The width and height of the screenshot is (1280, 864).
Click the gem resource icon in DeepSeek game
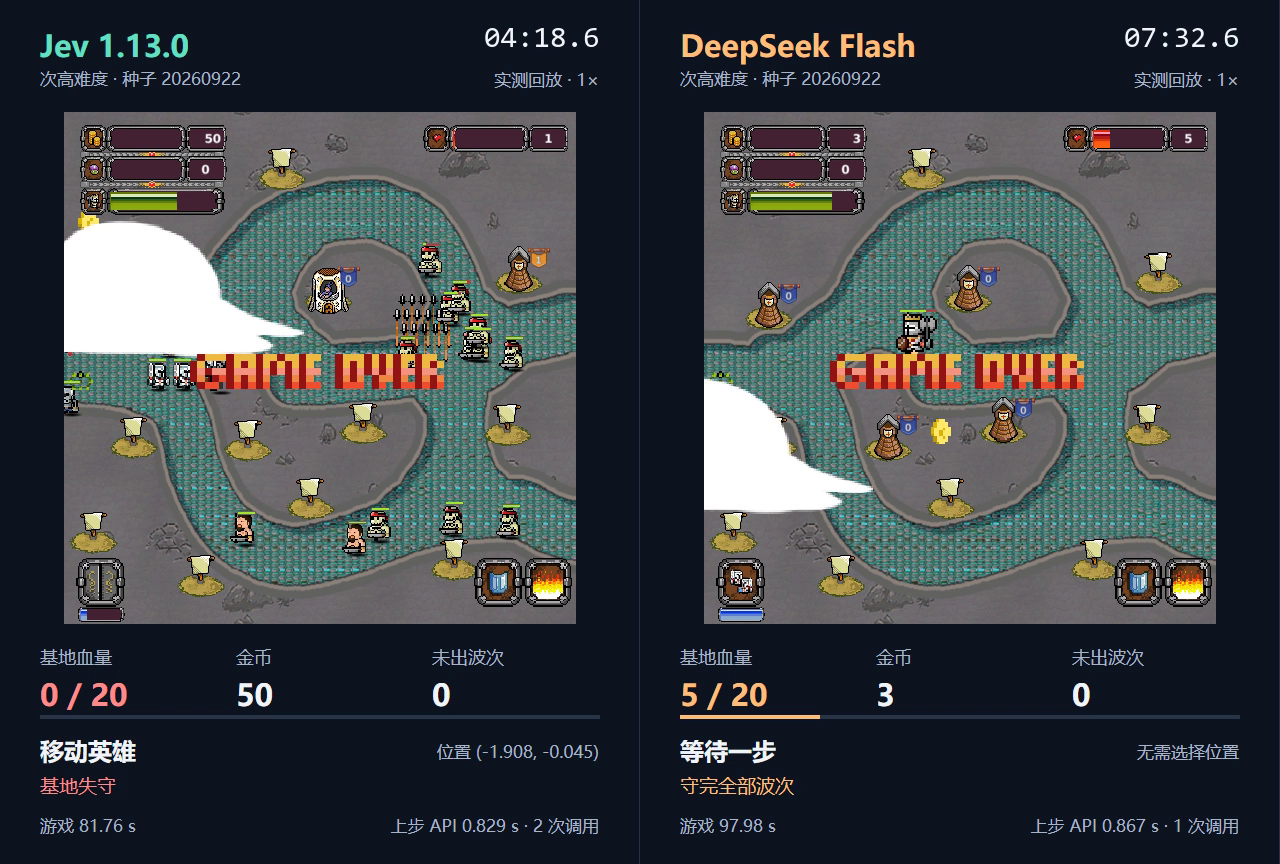[733, 170]
